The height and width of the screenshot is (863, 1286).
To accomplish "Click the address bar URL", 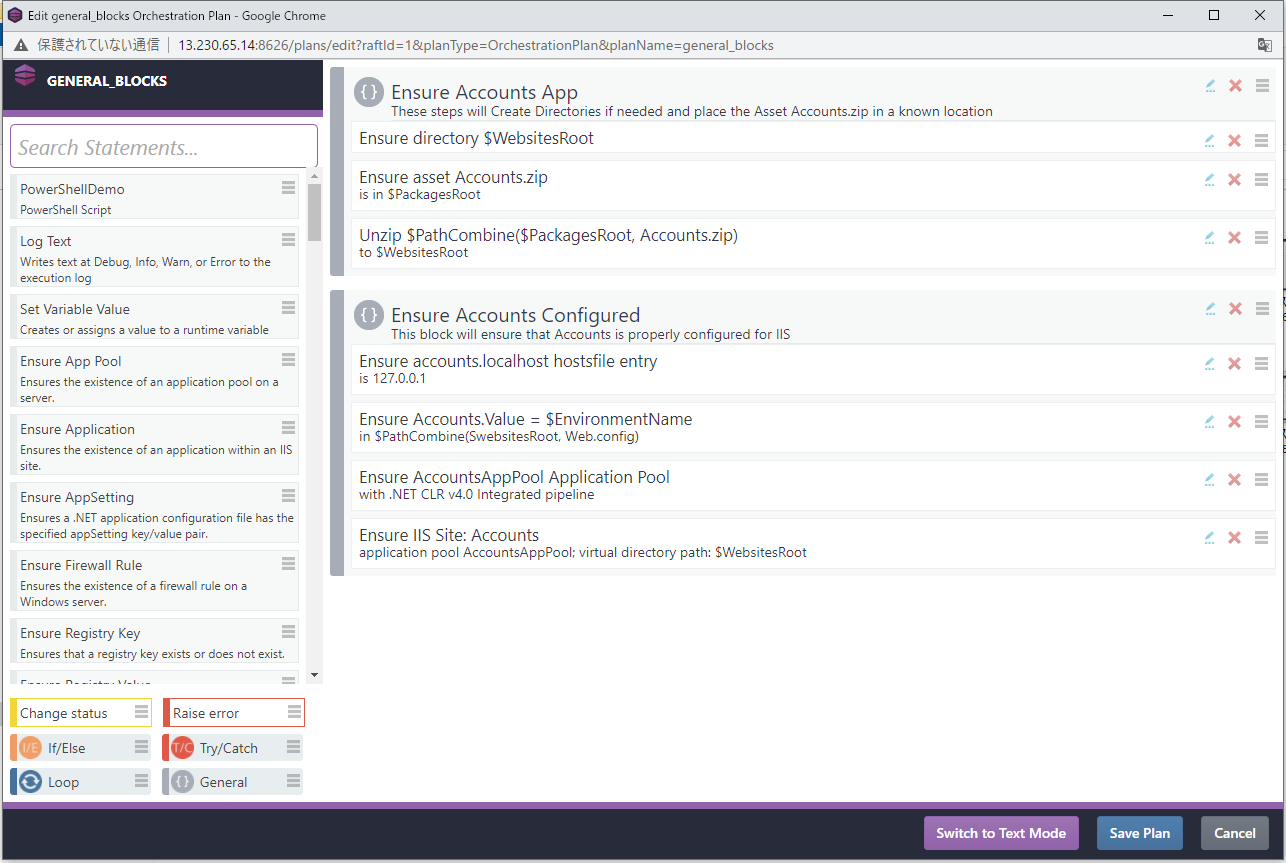I will (476, 45).
